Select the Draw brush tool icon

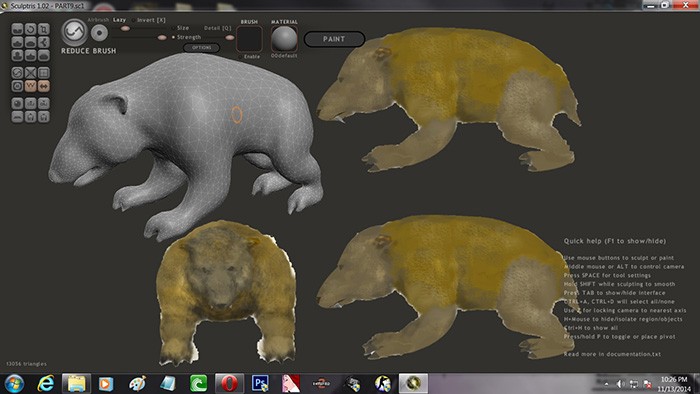[x=17, y=43]
